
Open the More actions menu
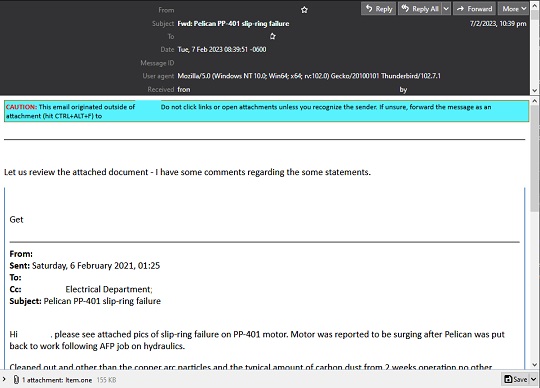[x=513, y=9]
